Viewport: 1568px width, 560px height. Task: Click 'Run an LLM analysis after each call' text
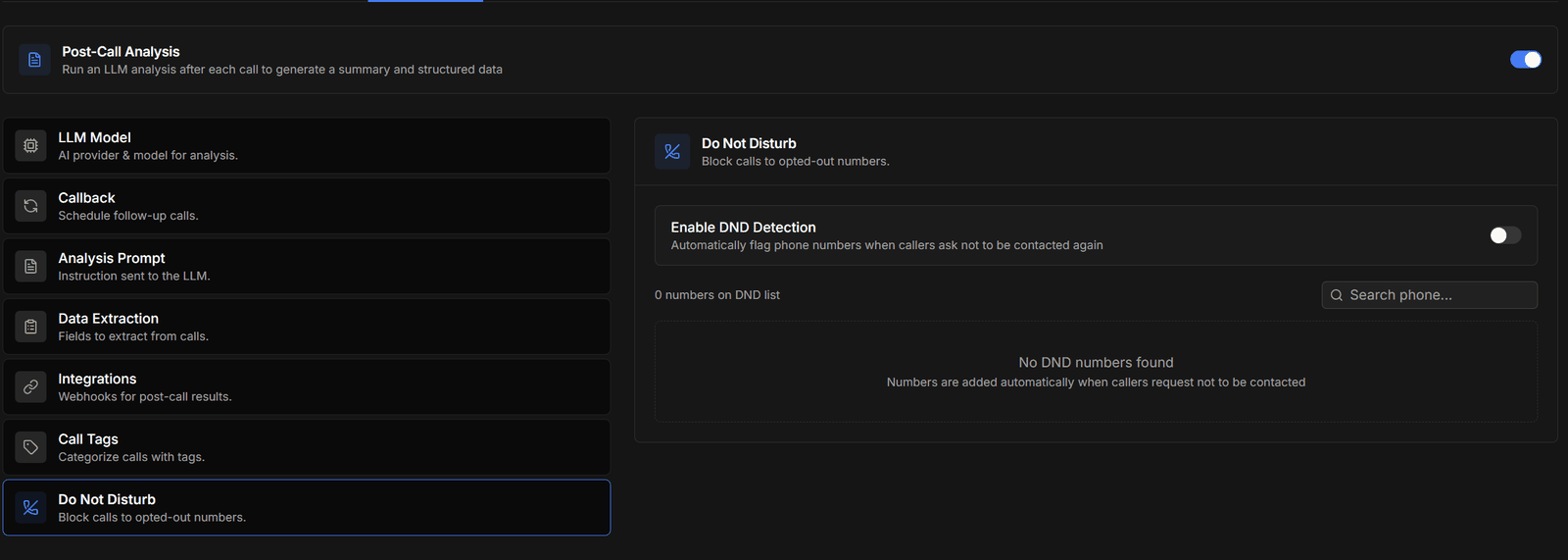282,70
